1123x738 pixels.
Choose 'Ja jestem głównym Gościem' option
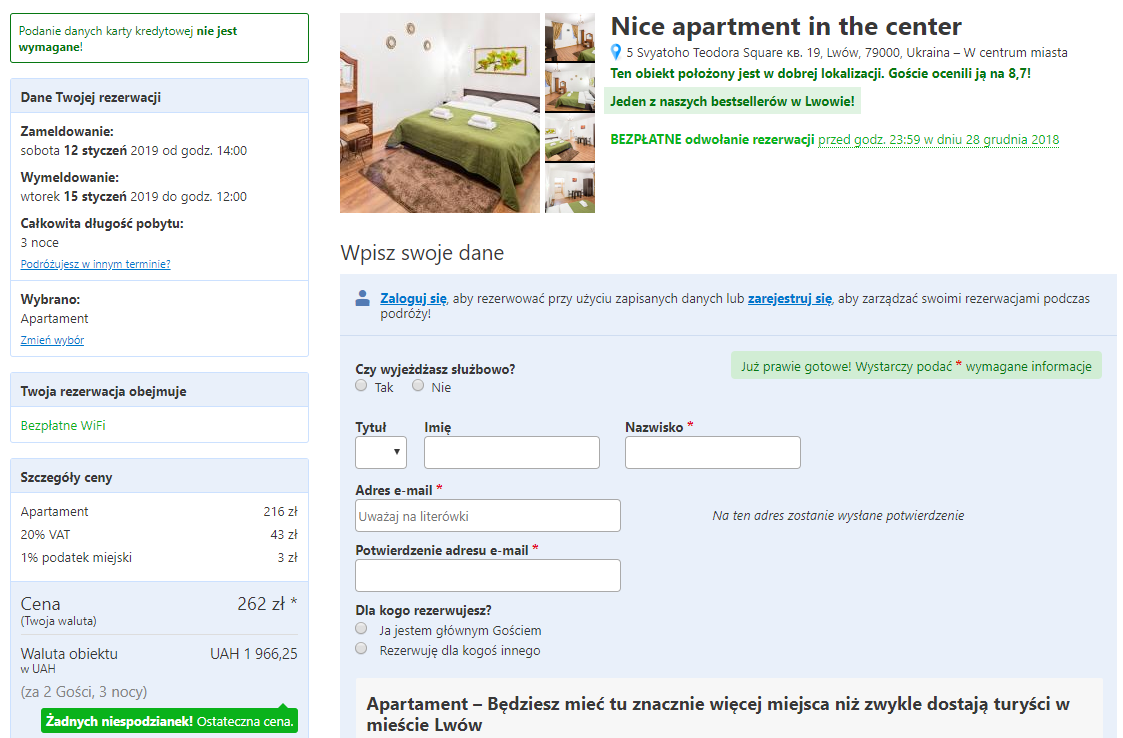pyautogui.click(x=361, y=629)
